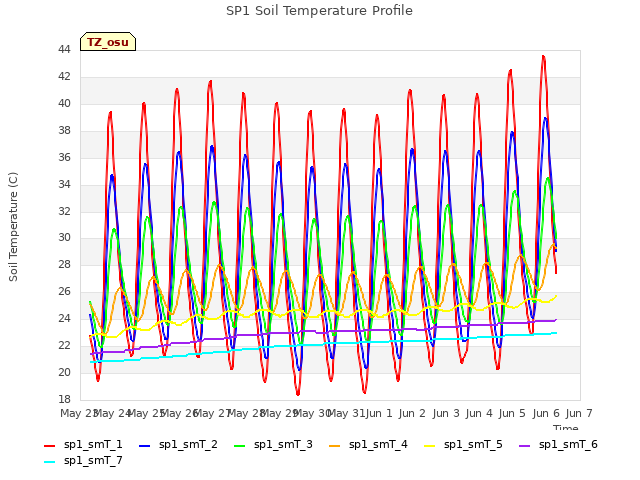This screenshot has height=480, width=640.
Task: Click the yellow sp1_smT_5 legend swatch
Action: point(429,446)
